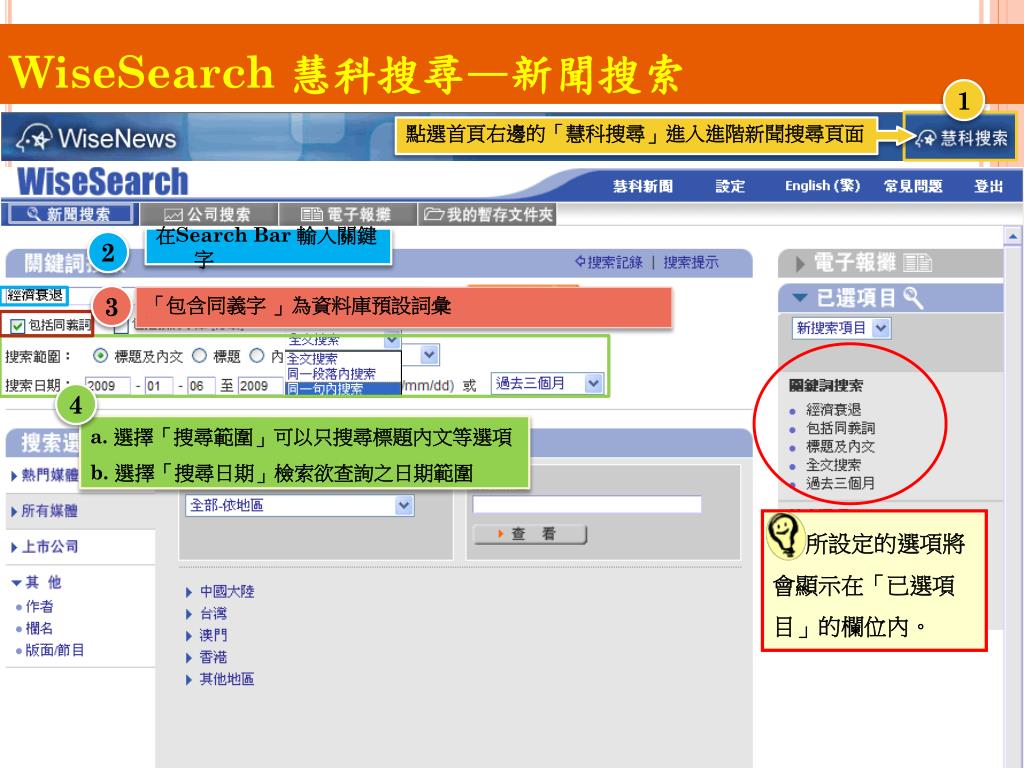1024x768 pixels.
Task: Click 登出 to log out
Action: (x=988, y=186)
